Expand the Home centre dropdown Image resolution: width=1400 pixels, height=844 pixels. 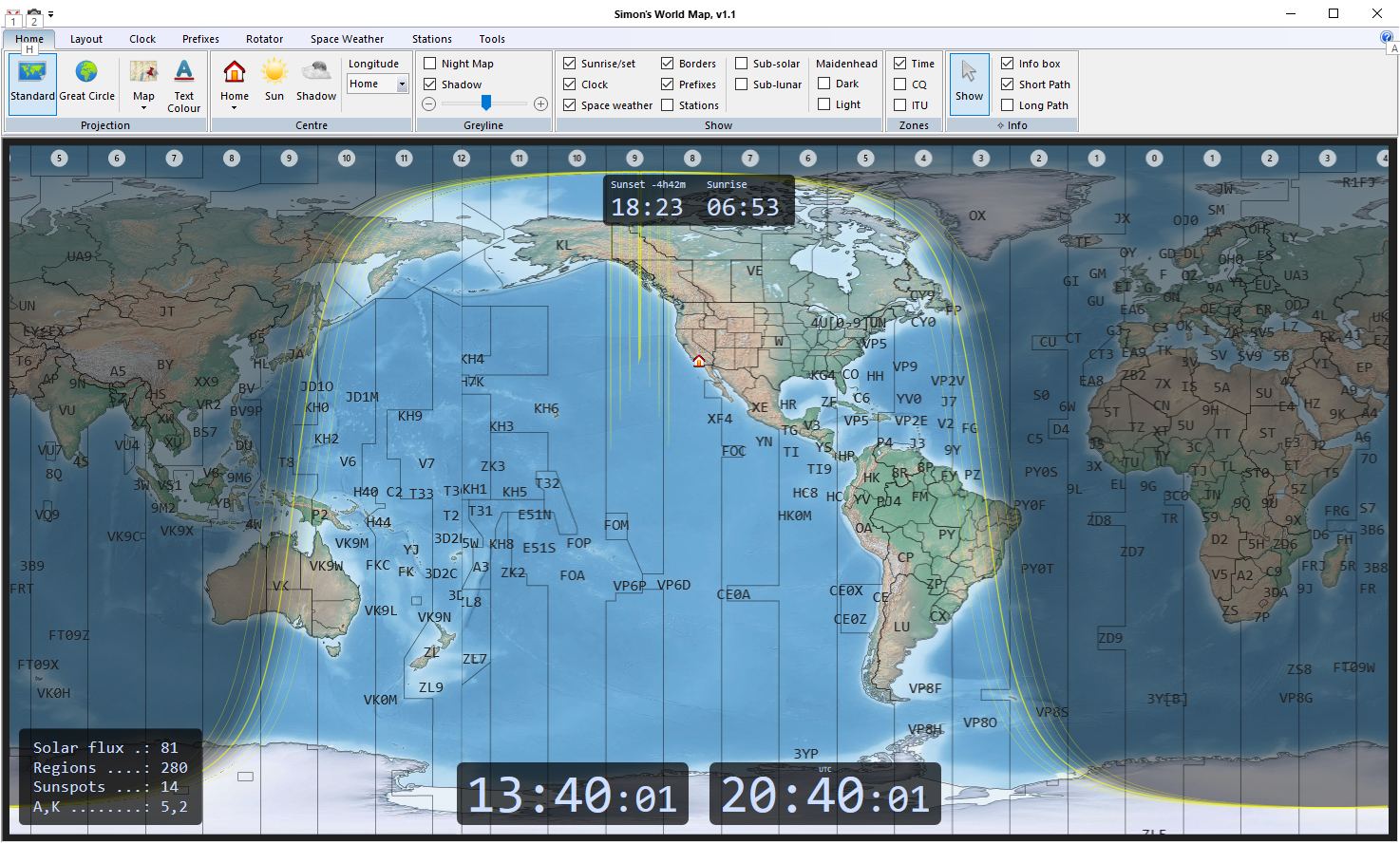235,107
